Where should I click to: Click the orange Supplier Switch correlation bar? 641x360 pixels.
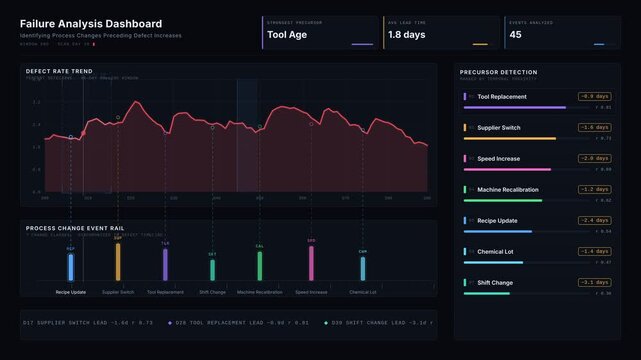pyautogui.click(x=510, y=139)
